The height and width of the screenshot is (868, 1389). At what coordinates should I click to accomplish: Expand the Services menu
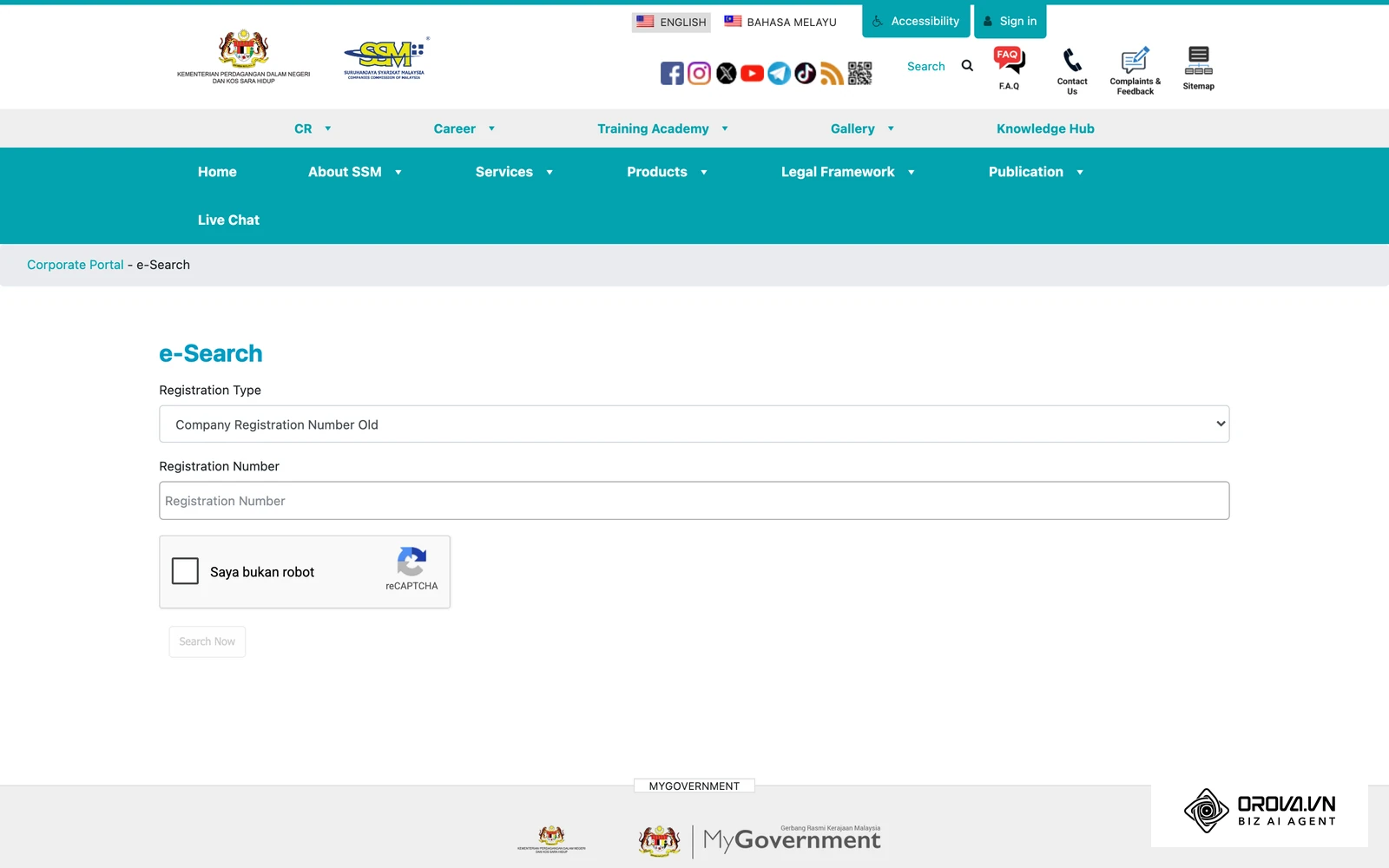514,172
